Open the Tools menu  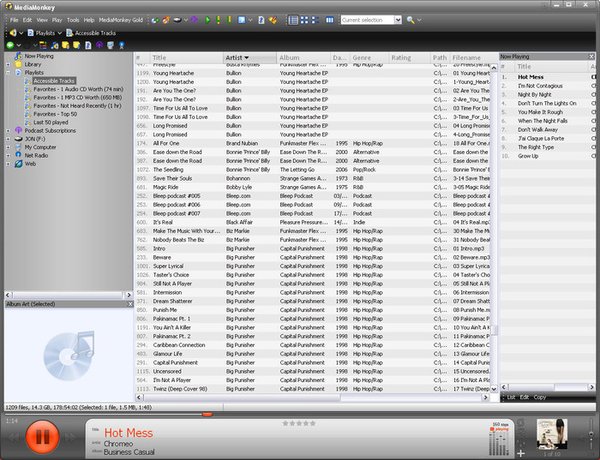click(x=73, y=20)
